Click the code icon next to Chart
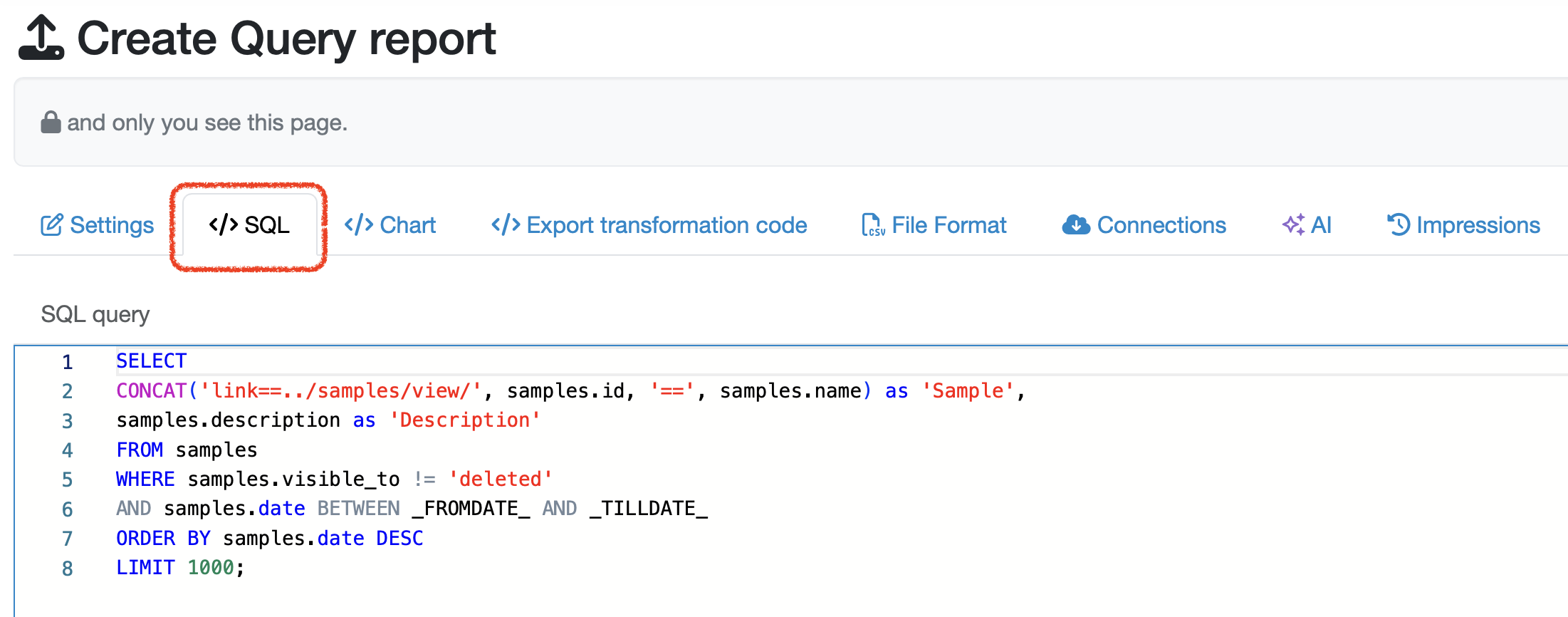Viewport: 1568px width, 617px height. tap(358, 225)
